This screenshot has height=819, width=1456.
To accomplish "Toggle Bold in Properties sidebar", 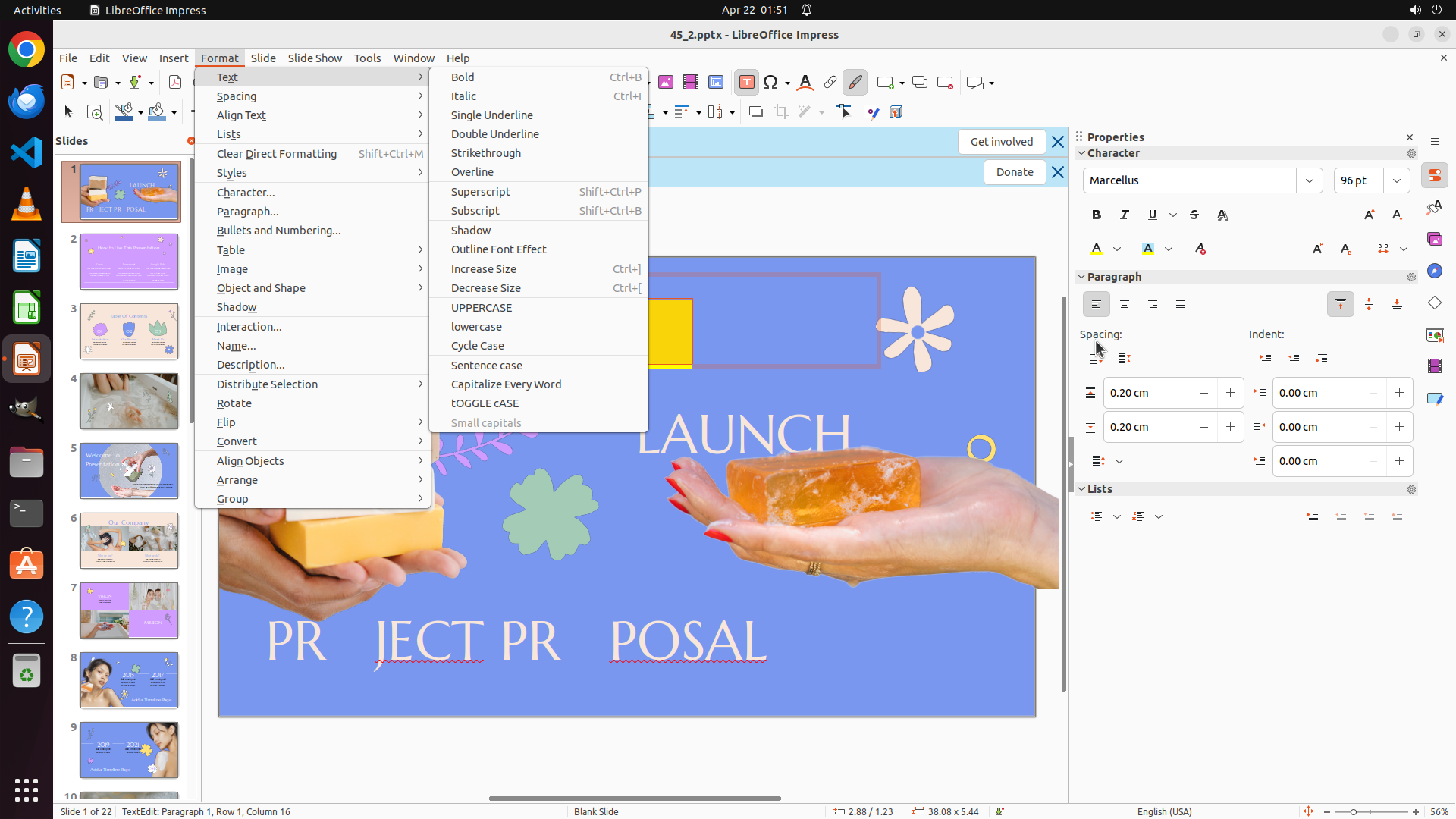I will (x=1097, y=215).
